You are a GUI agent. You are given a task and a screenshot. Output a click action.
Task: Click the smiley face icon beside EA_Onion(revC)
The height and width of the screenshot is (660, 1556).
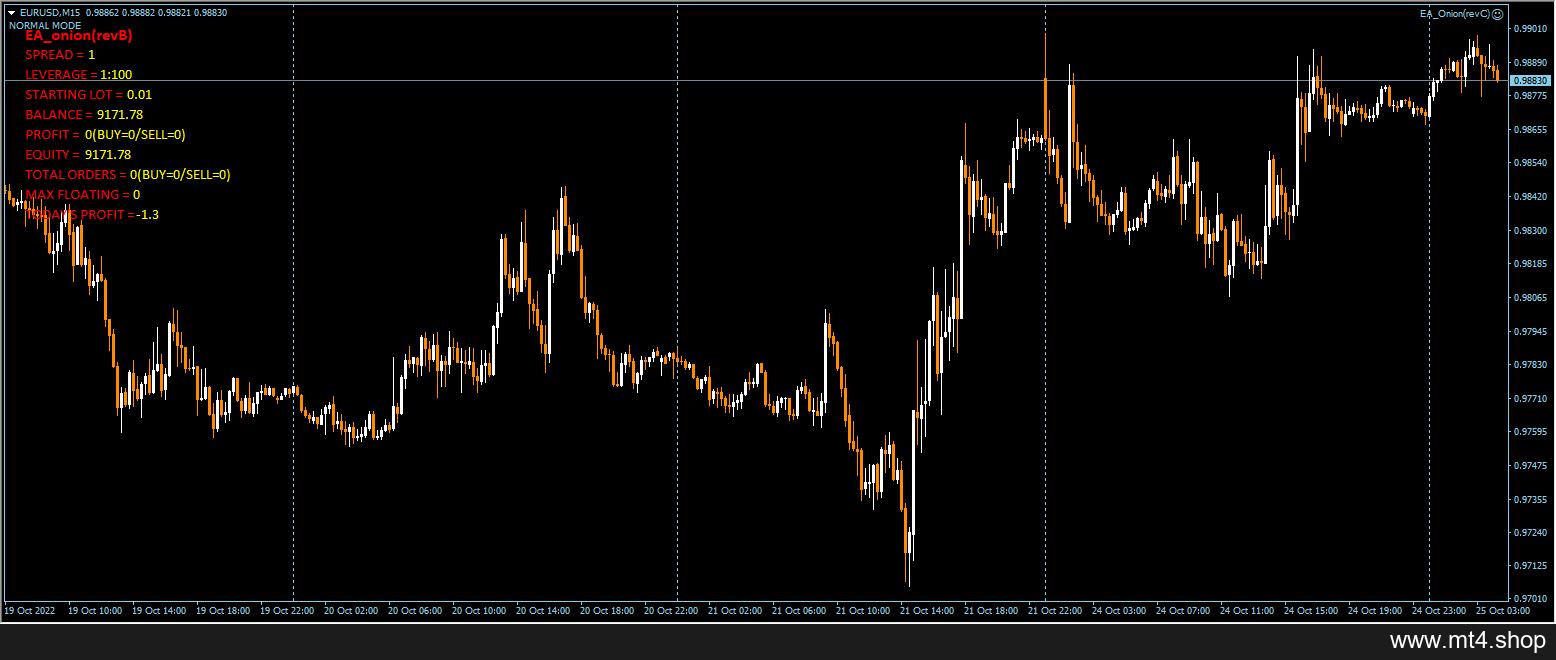pos(1499,14)
